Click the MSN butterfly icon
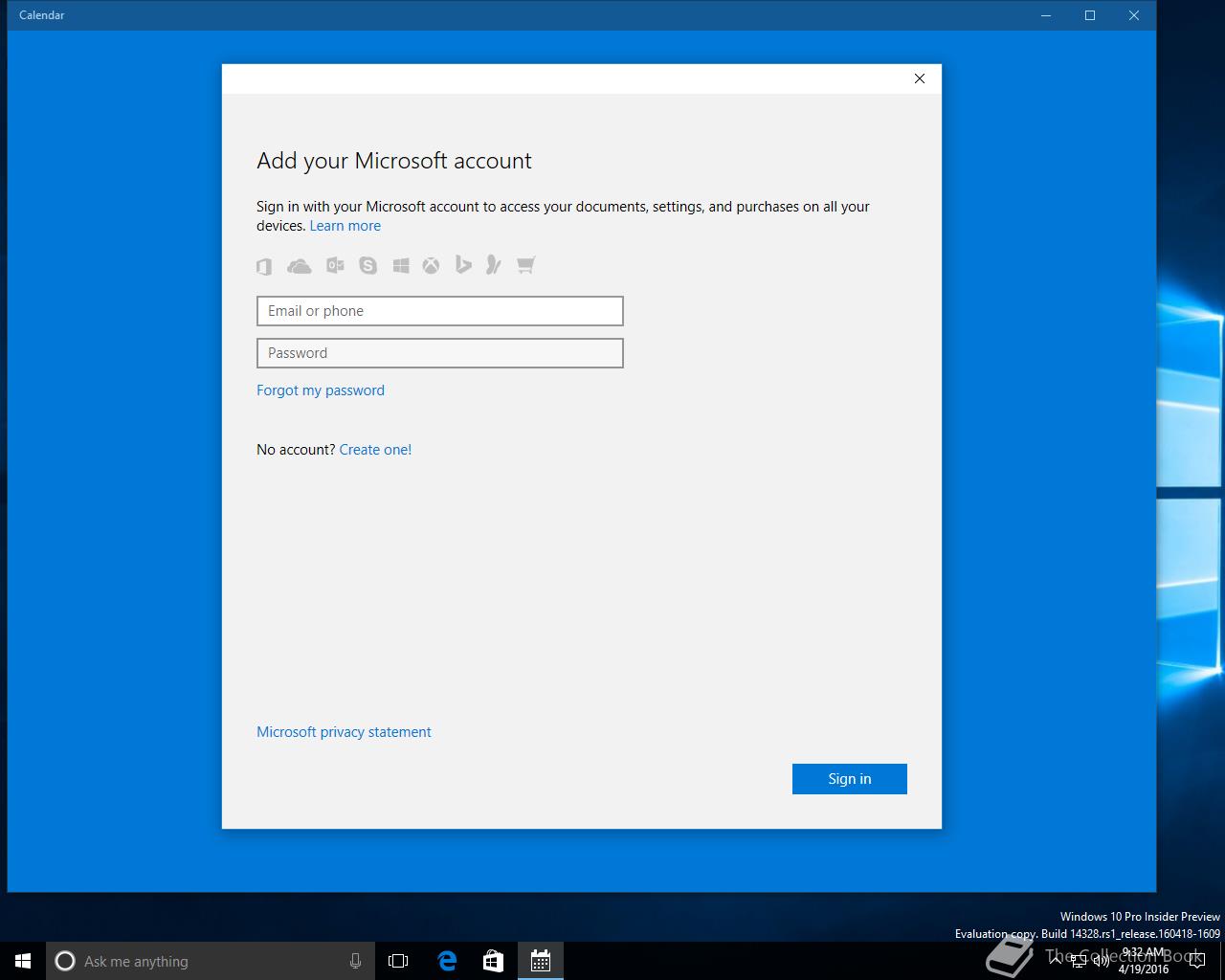 click(494, 265)
